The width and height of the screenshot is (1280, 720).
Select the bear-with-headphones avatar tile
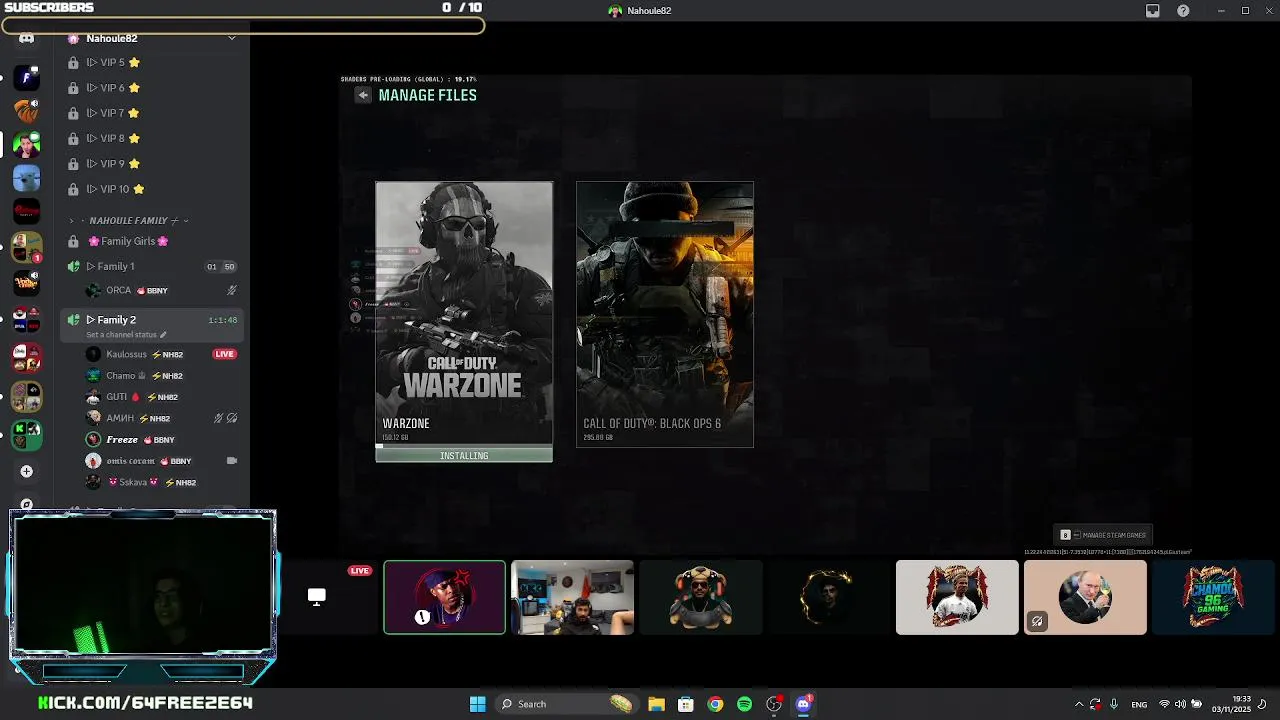(x=700, y=597)
